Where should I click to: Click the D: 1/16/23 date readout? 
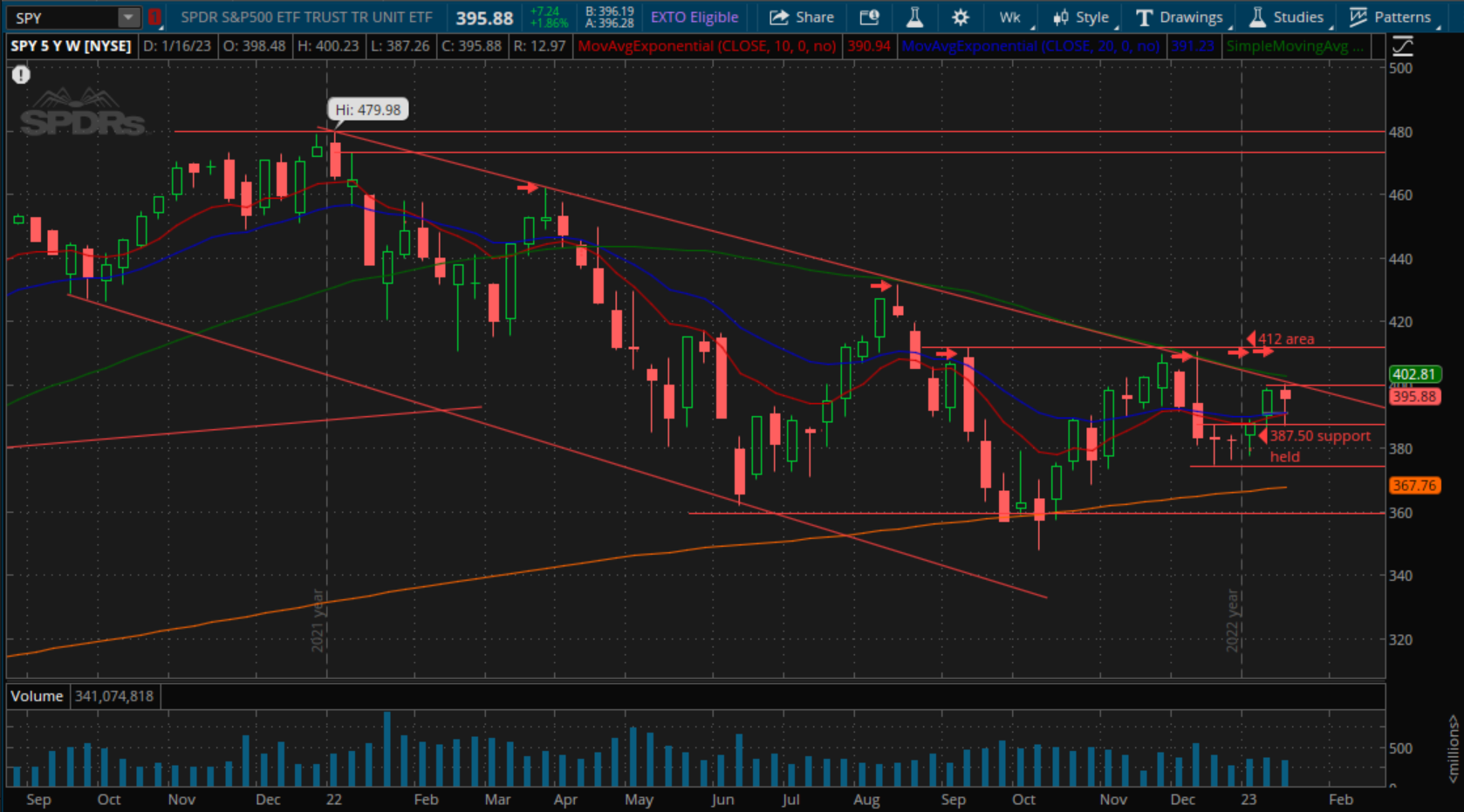176,46
